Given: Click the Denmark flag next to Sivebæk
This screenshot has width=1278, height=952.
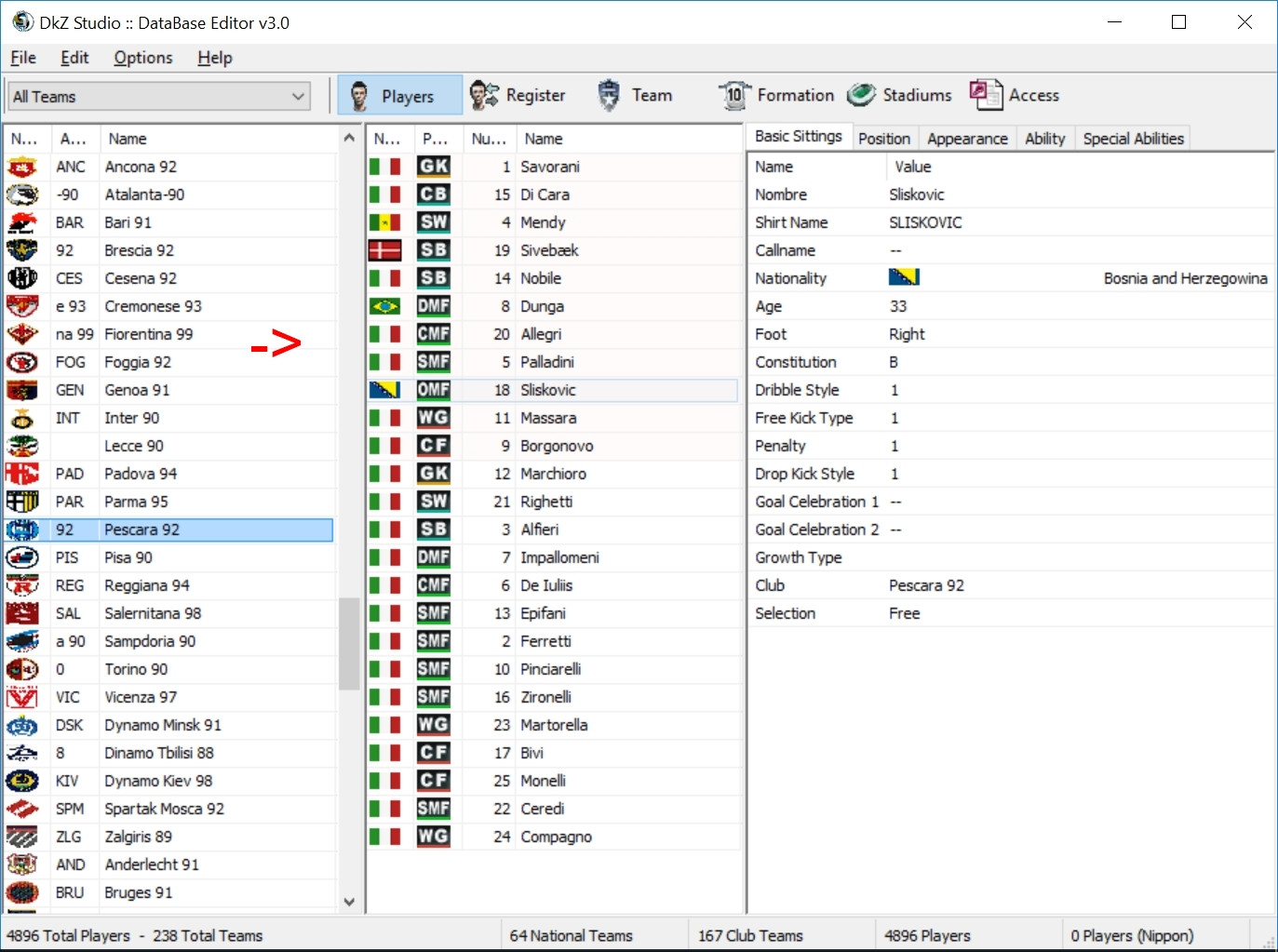Looking at the screenshot, I should click(384, 250).
